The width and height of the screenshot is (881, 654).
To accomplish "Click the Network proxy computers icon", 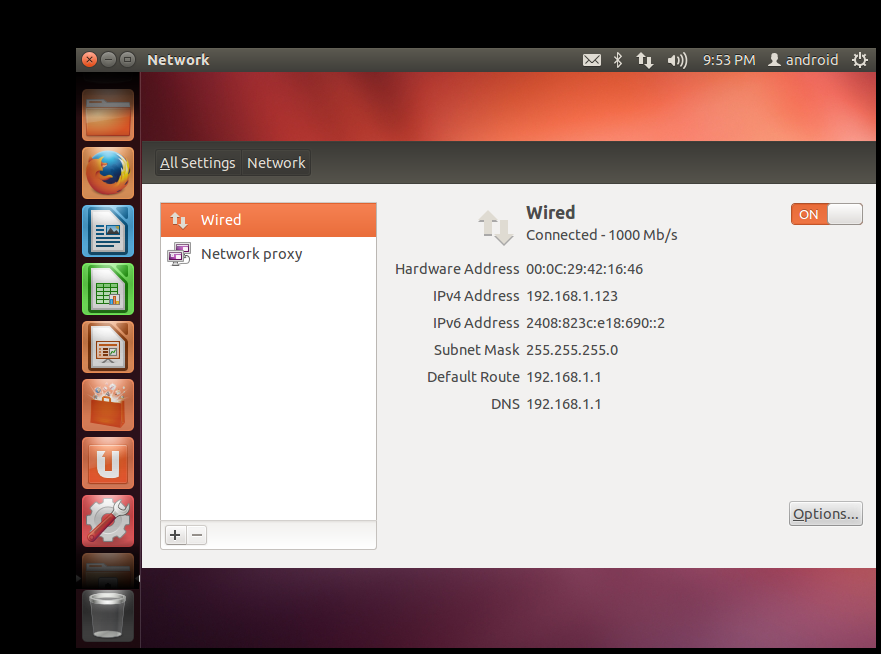I will tap(179, 254).
